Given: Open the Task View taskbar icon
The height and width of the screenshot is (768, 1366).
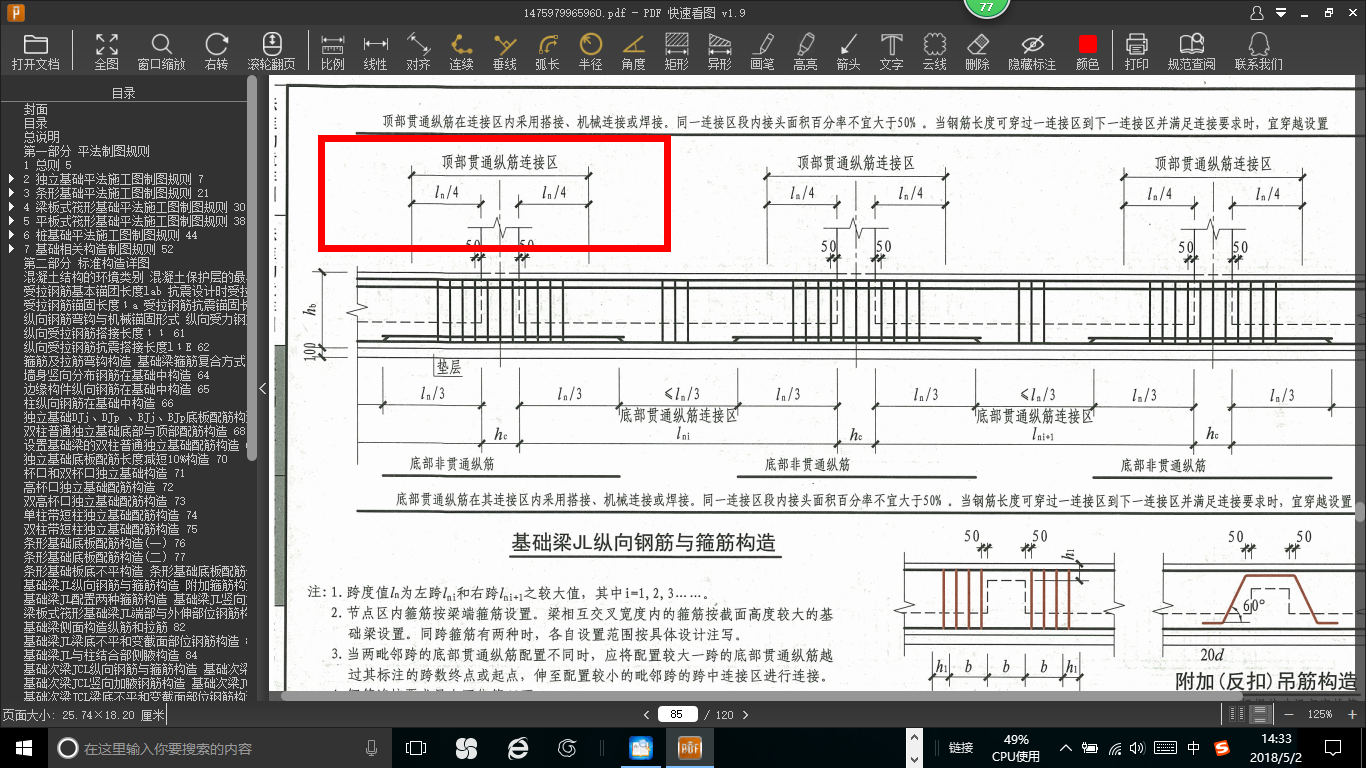Looking at the screenshot, I should (416, 747).
